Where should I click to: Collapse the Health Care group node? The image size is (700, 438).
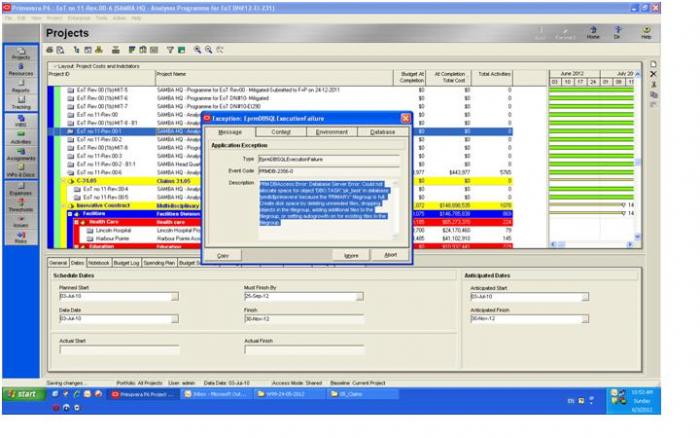[76, 222]
